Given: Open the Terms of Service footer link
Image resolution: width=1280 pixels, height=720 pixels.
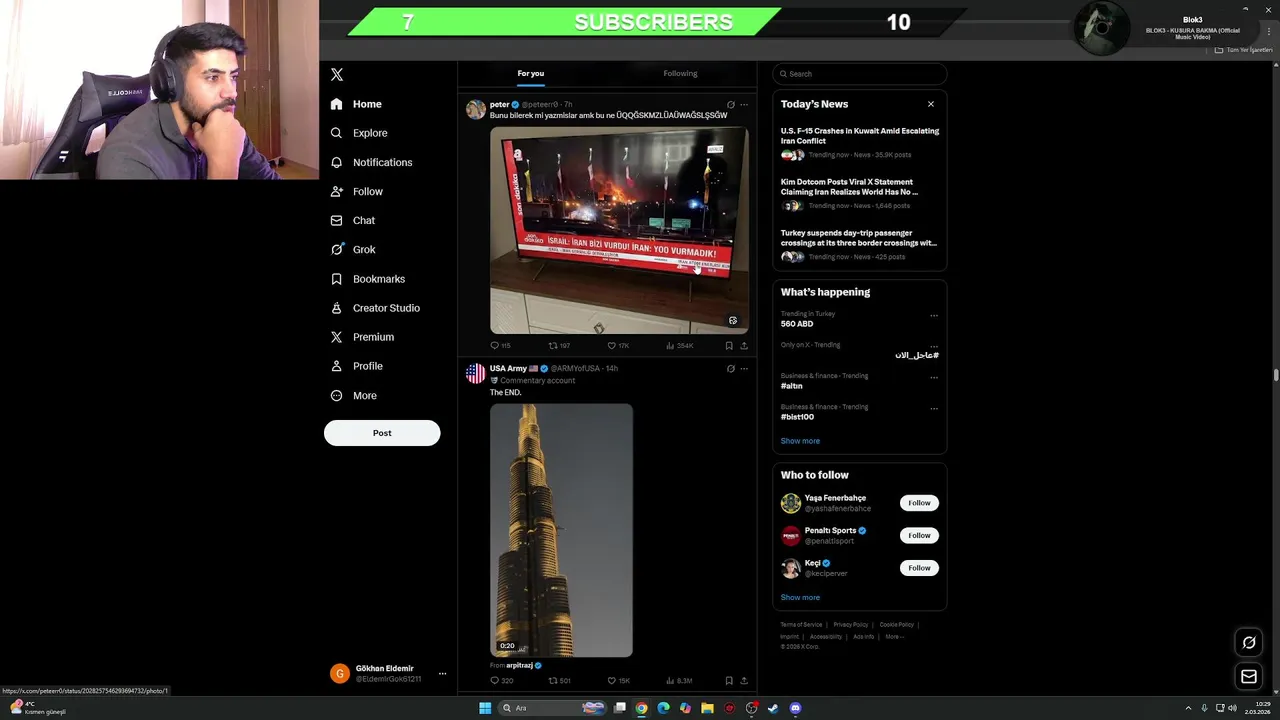Looking at the screenshot, I should 801,625.
